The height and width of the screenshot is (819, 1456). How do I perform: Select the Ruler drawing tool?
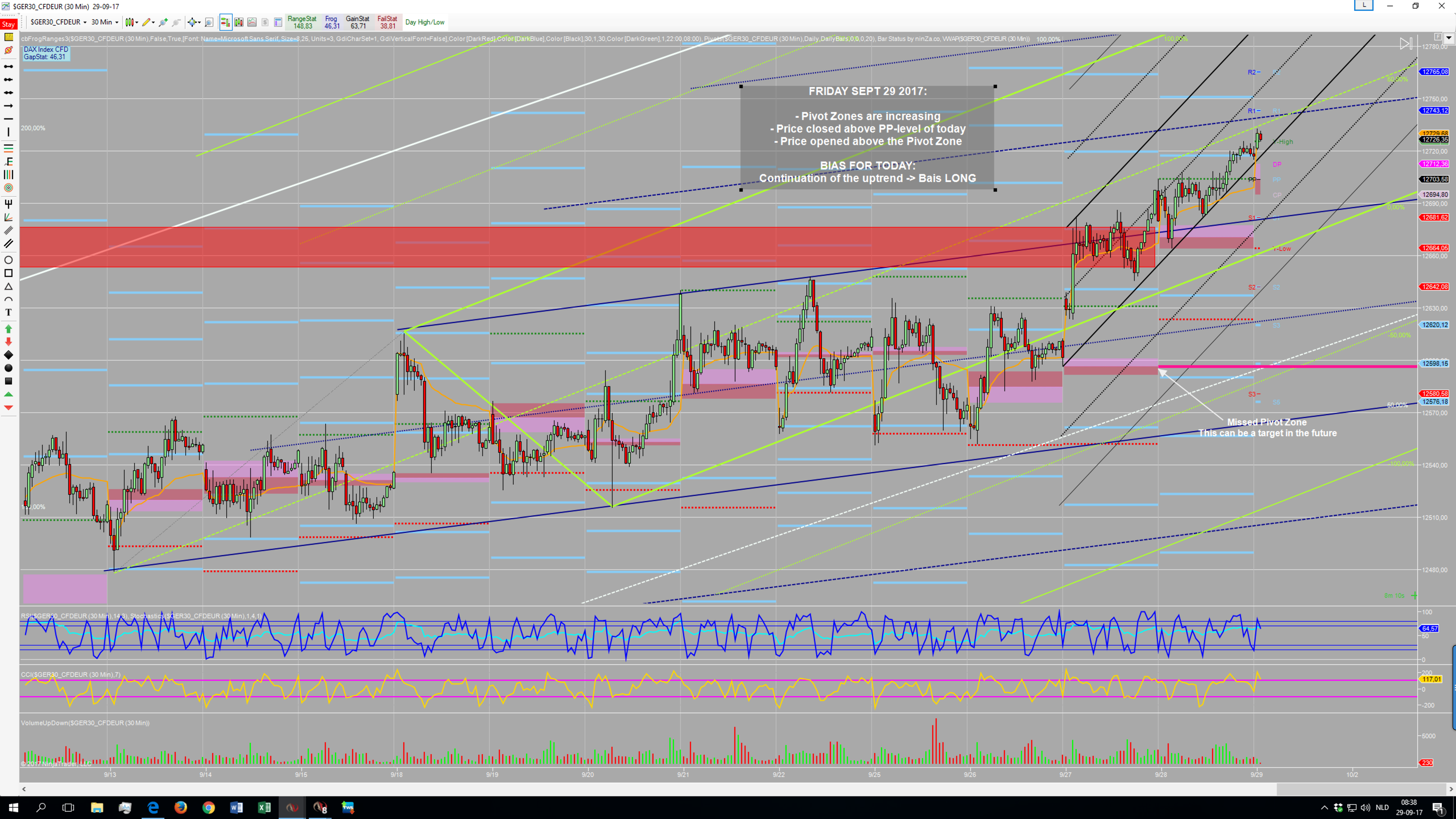click(9, 37)
